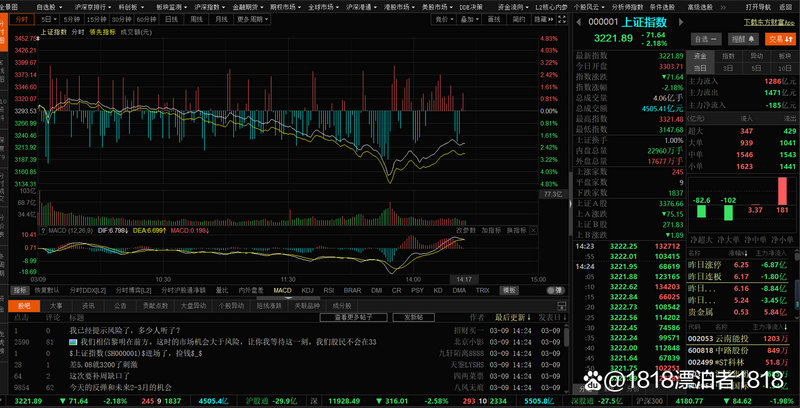Open the 加指标 add indicator tool
Screen dimensions: 800x408
(x=490, y=229)
